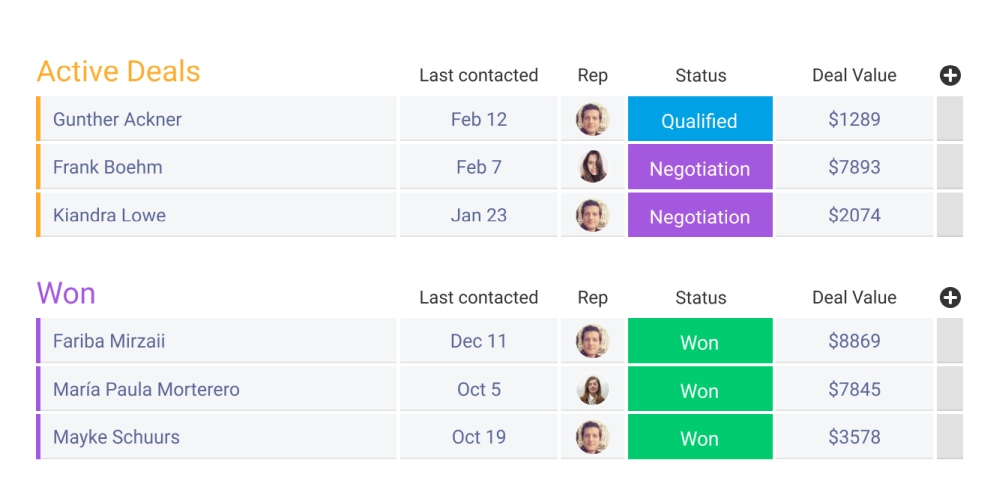Collapse the Won group title

point(66,294)
